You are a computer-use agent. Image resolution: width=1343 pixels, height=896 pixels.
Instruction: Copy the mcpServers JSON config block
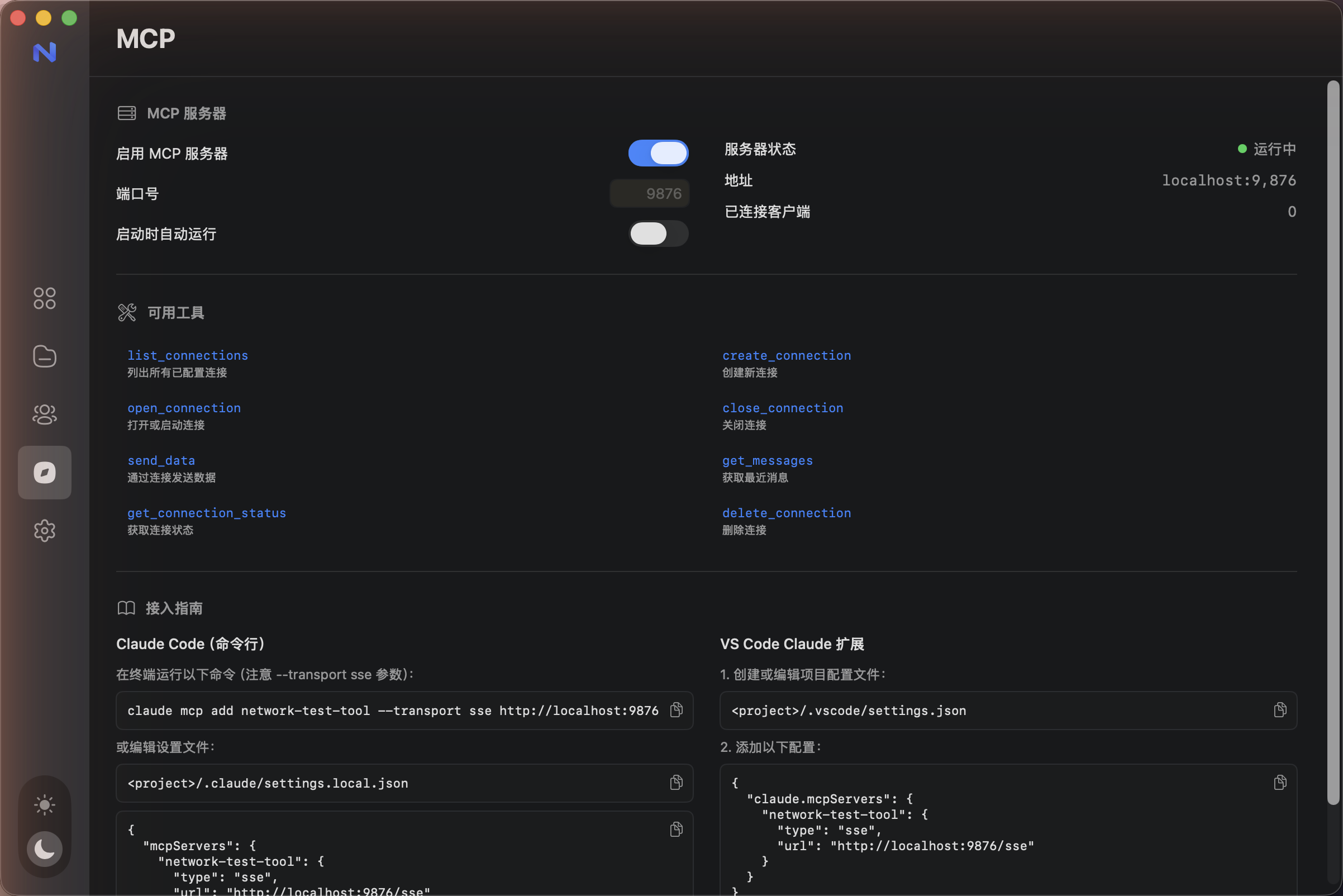click(x=677, y=829)
